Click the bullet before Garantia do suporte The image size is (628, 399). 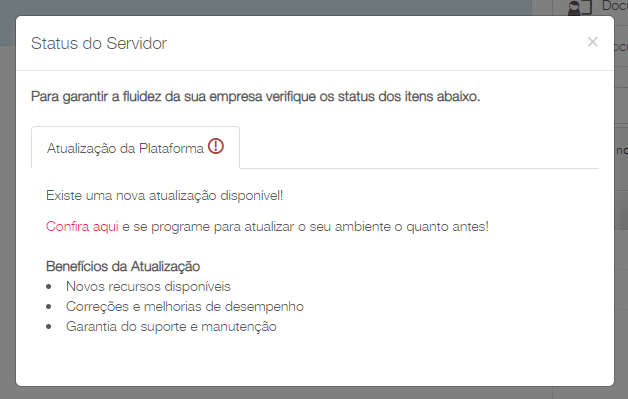[x=49, y=327]
